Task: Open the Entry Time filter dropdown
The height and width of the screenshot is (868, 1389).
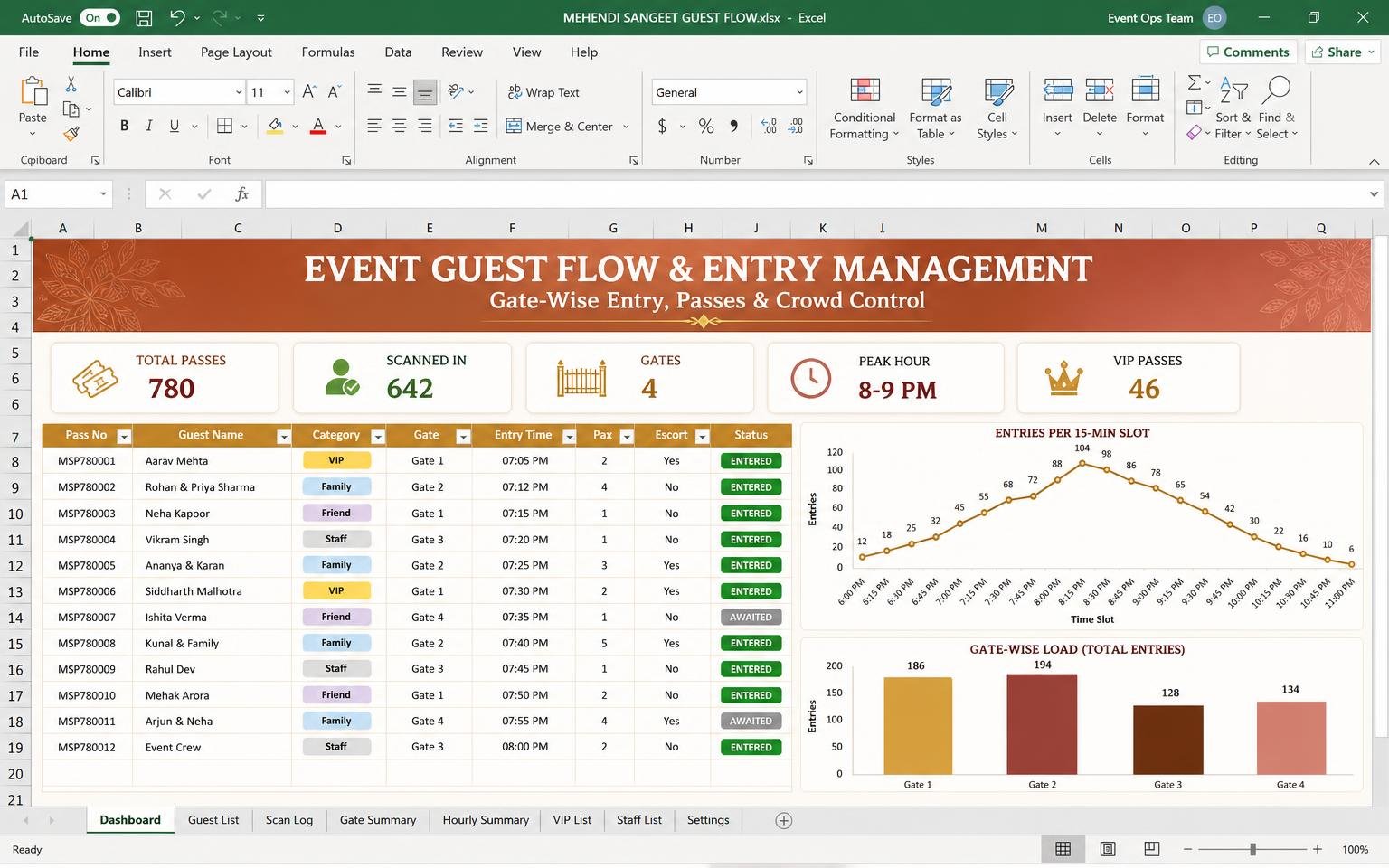Action: tap(569, 437)
